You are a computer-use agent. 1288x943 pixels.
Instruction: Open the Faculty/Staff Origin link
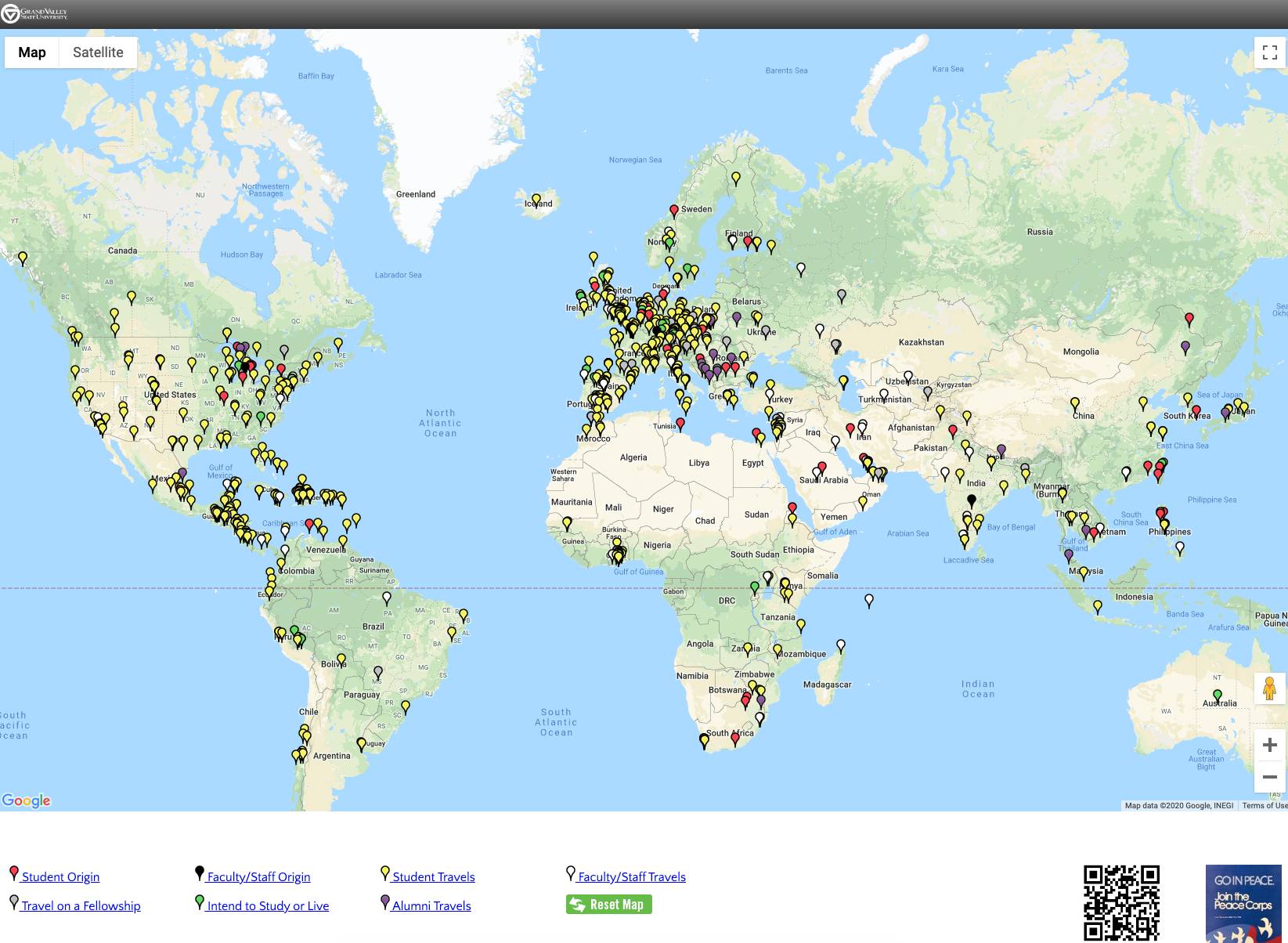[258, 876]
